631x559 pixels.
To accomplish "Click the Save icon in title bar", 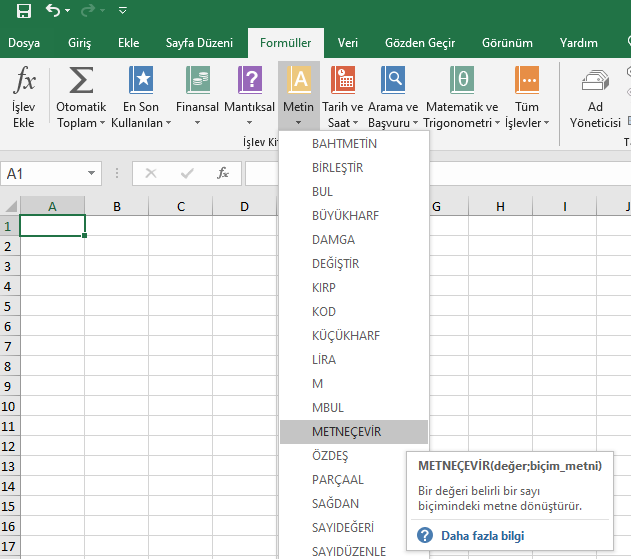I will tap(24, 12).
